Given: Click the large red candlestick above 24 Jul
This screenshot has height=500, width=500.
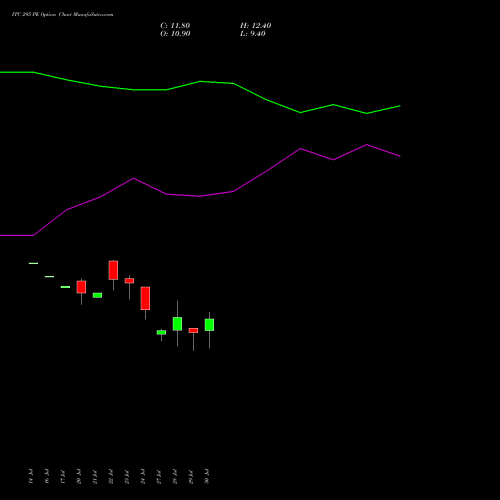Looking at the screenshot, I should [145, 298].
